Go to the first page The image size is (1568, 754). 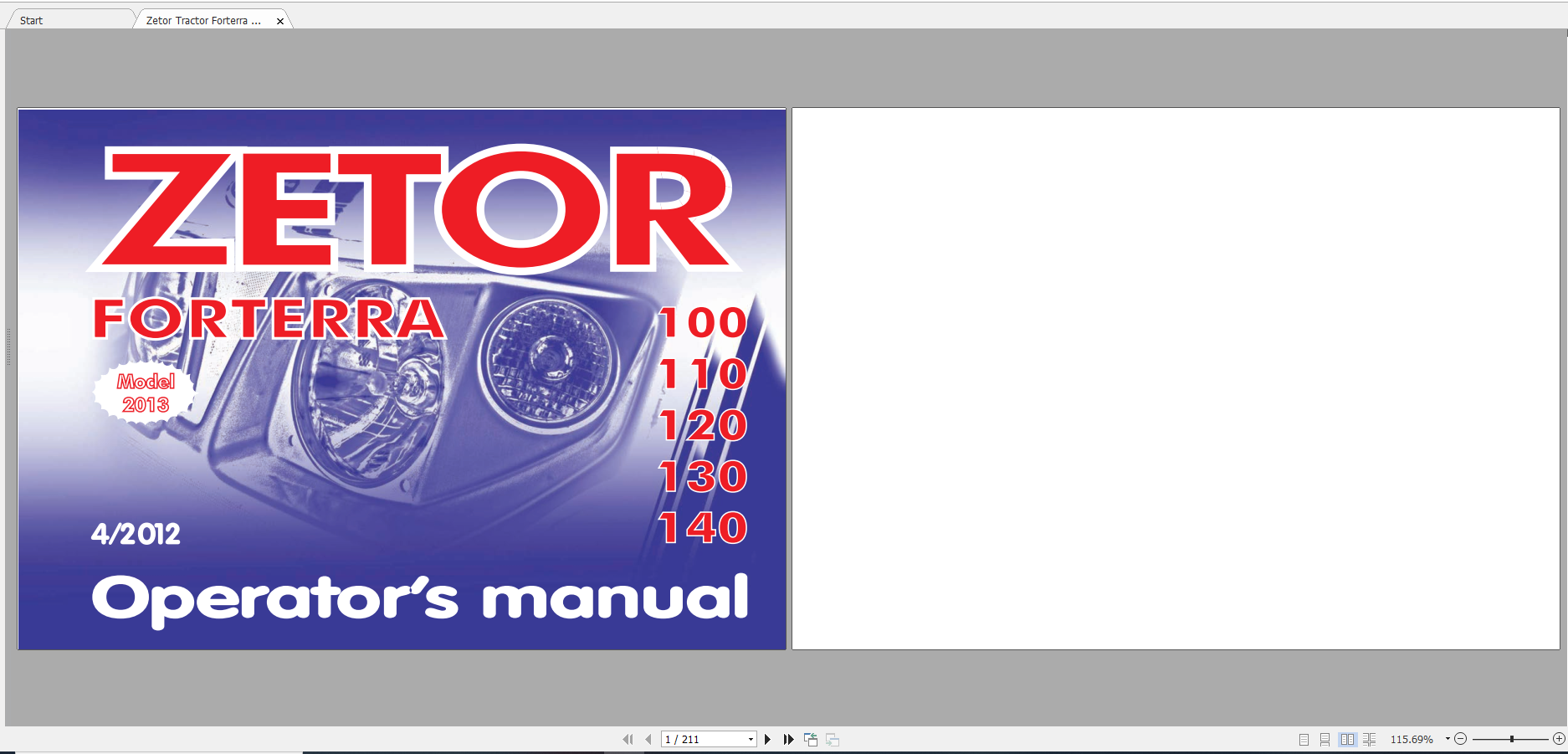click(x=628, y=739)
